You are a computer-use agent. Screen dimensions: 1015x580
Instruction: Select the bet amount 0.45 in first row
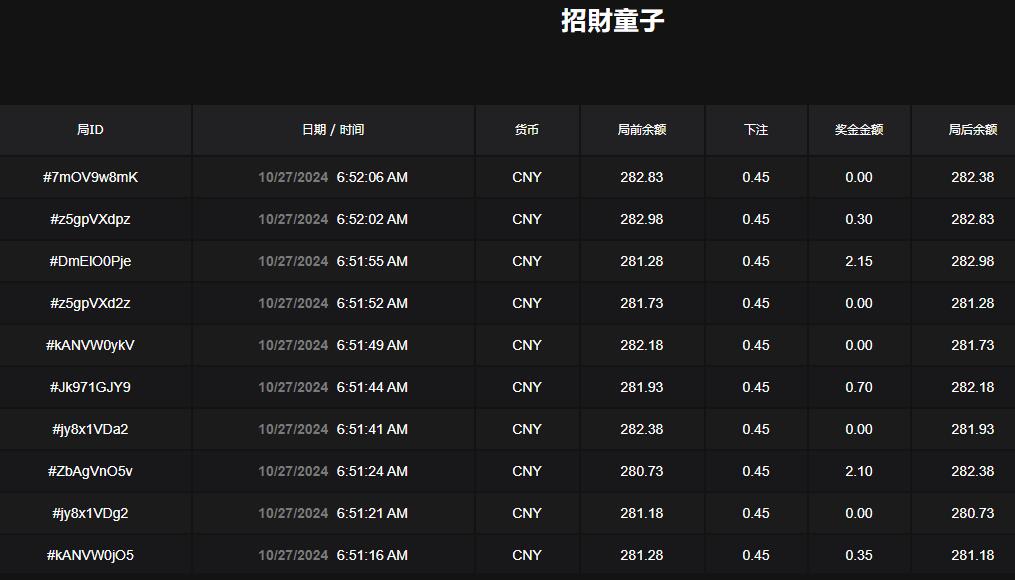point(756,177)
